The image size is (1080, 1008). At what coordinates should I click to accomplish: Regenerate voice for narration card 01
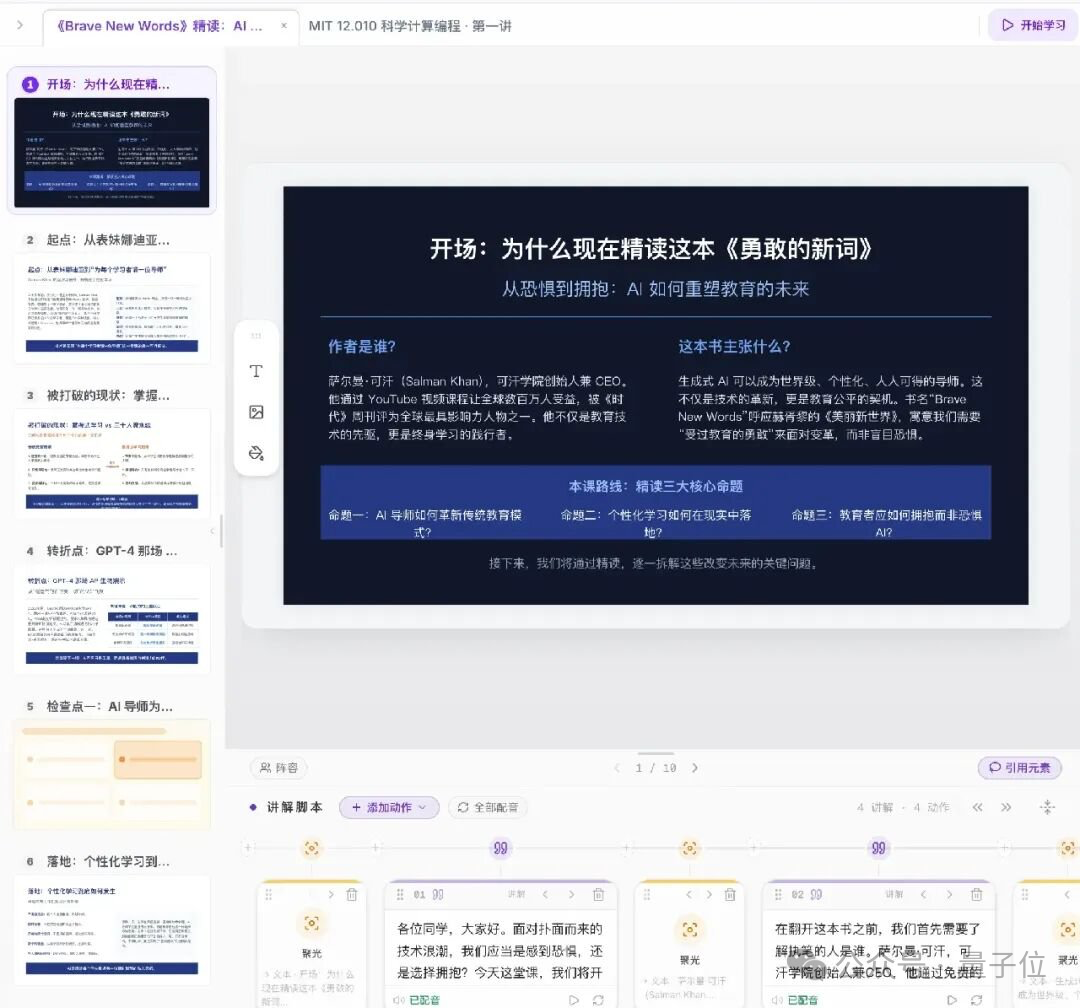click(599, 1000)
